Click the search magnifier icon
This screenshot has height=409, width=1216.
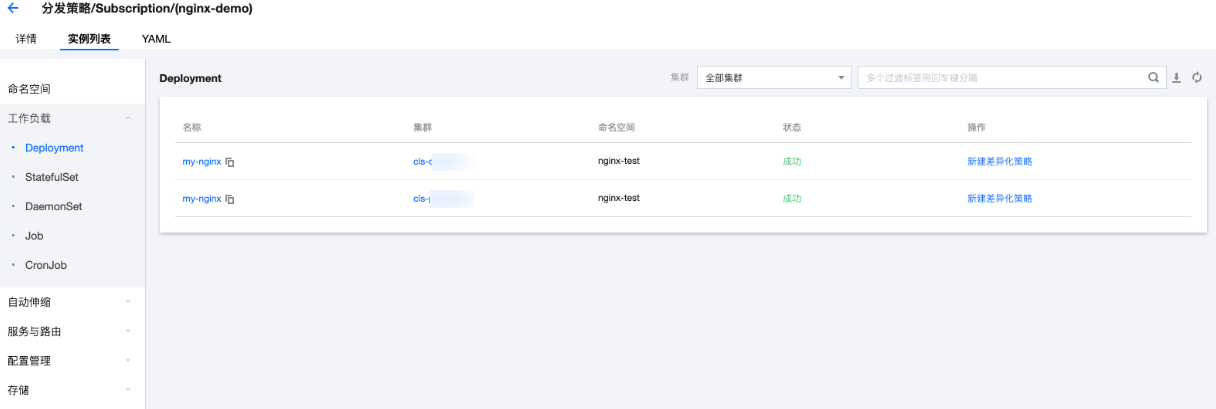point(1153,77)
